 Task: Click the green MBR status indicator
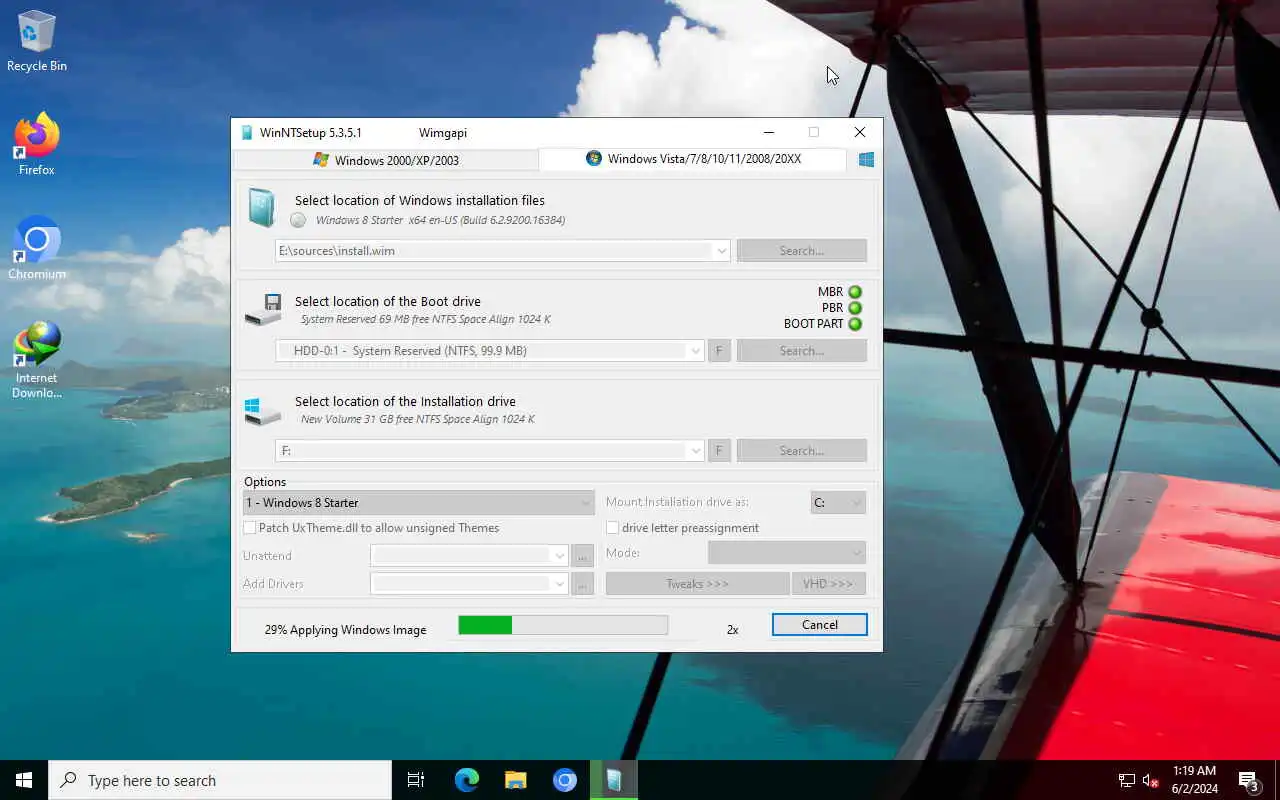pyautogui.click(x=855, y=292)
